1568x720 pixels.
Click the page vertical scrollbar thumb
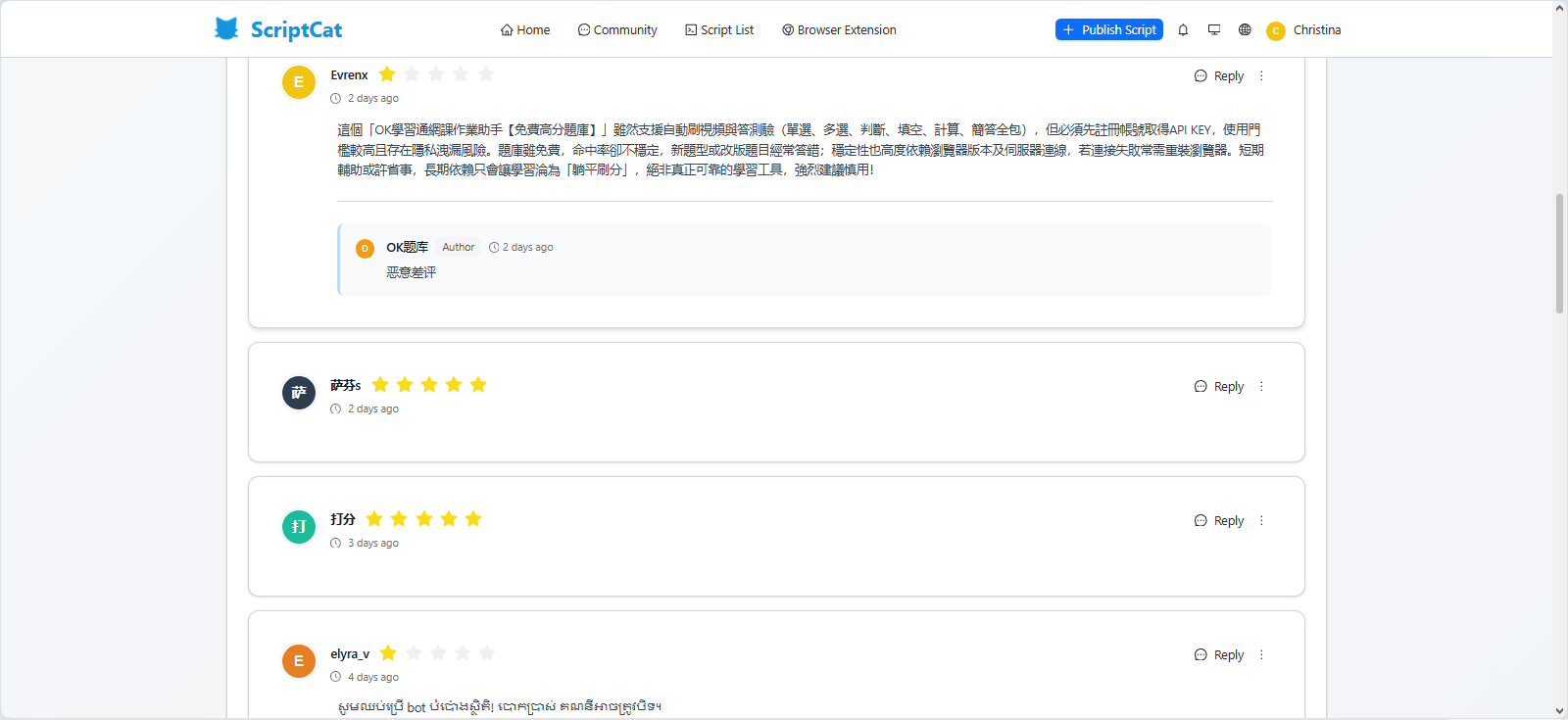pos(1559,254)
